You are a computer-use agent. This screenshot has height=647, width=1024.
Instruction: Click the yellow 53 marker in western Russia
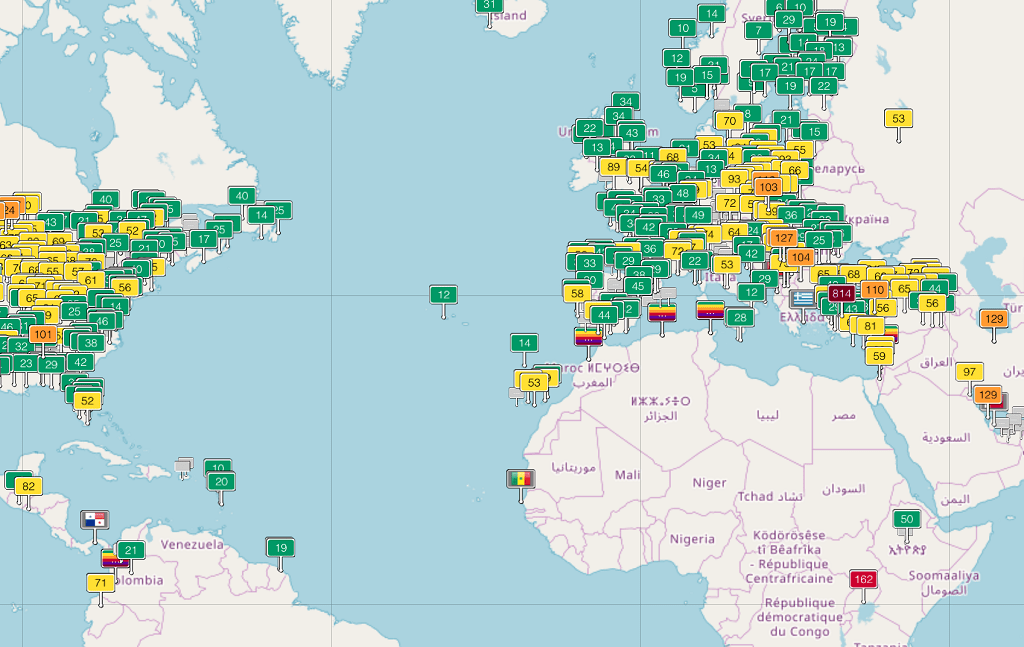897,119
